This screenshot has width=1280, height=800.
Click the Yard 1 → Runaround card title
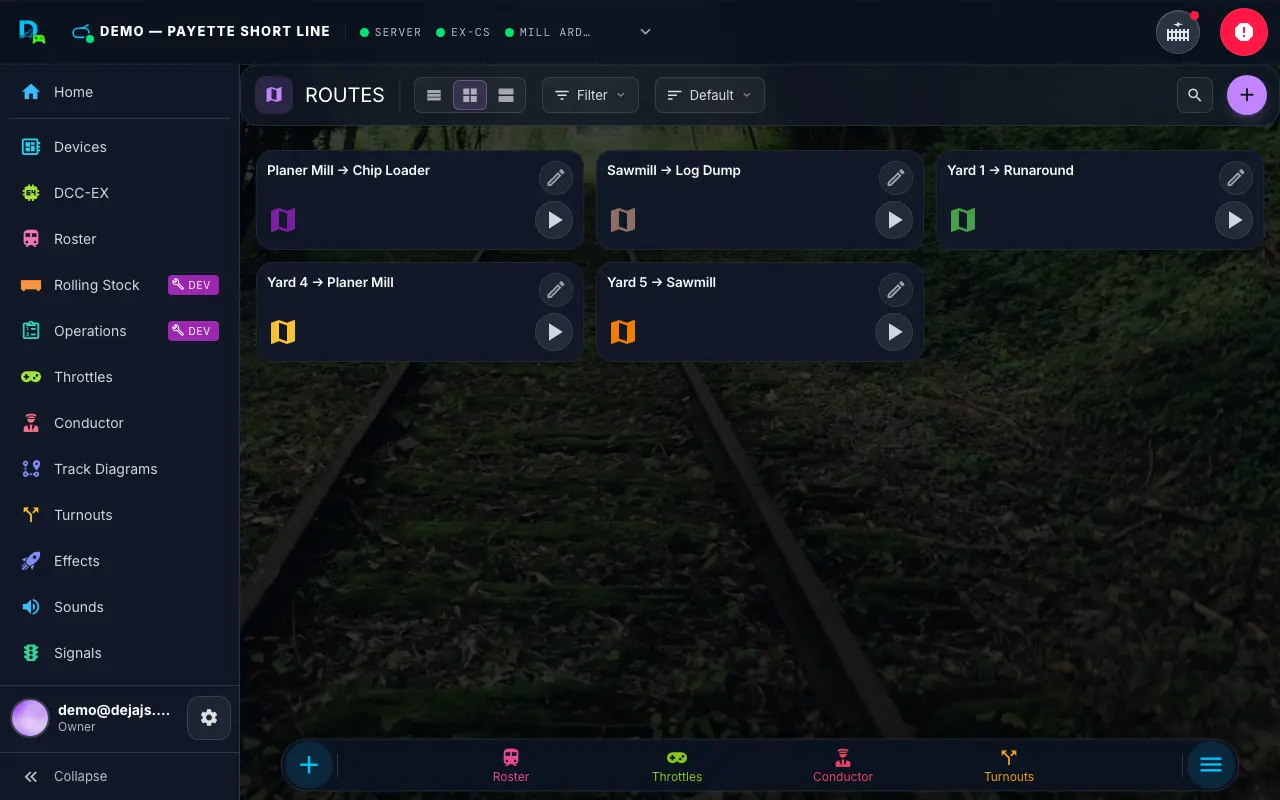click(x=1010, y=170)
